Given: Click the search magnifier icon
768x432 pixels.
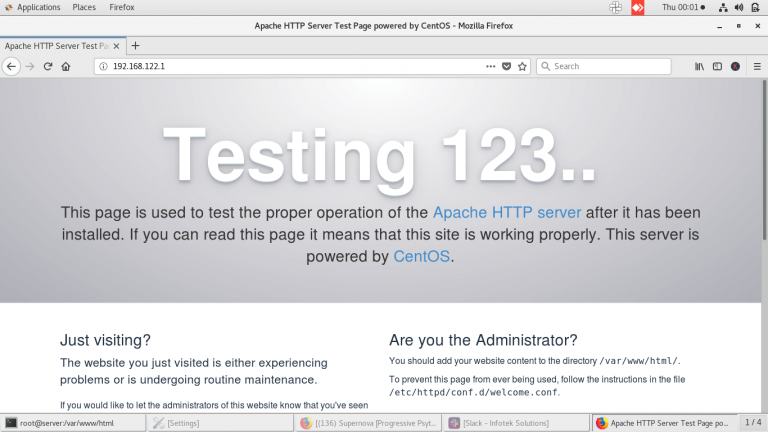Looking at the screenshot, I should point(545,66).
